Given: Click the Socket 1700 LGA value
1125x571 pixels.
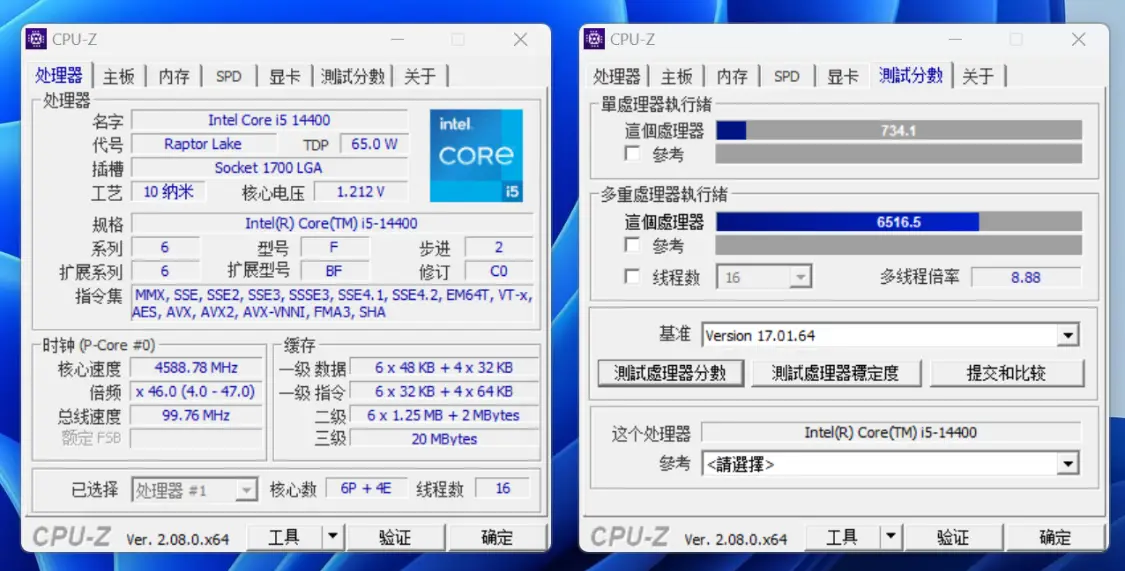Looking at the screenshot, I should coord(270,167).
